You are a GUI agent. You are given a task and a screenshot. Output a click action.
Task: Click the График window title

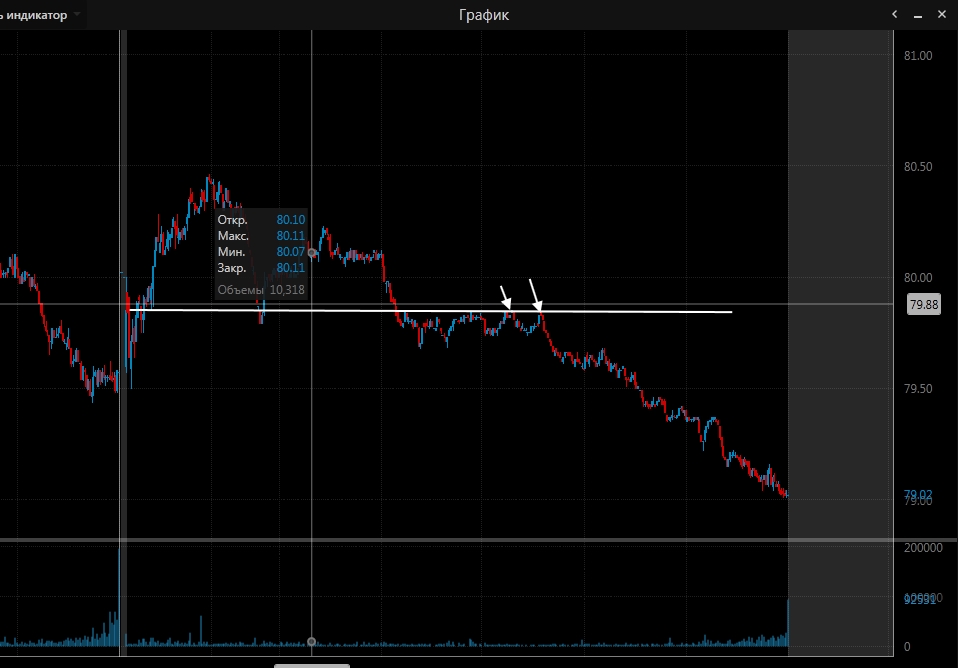(x=483, y=15)
